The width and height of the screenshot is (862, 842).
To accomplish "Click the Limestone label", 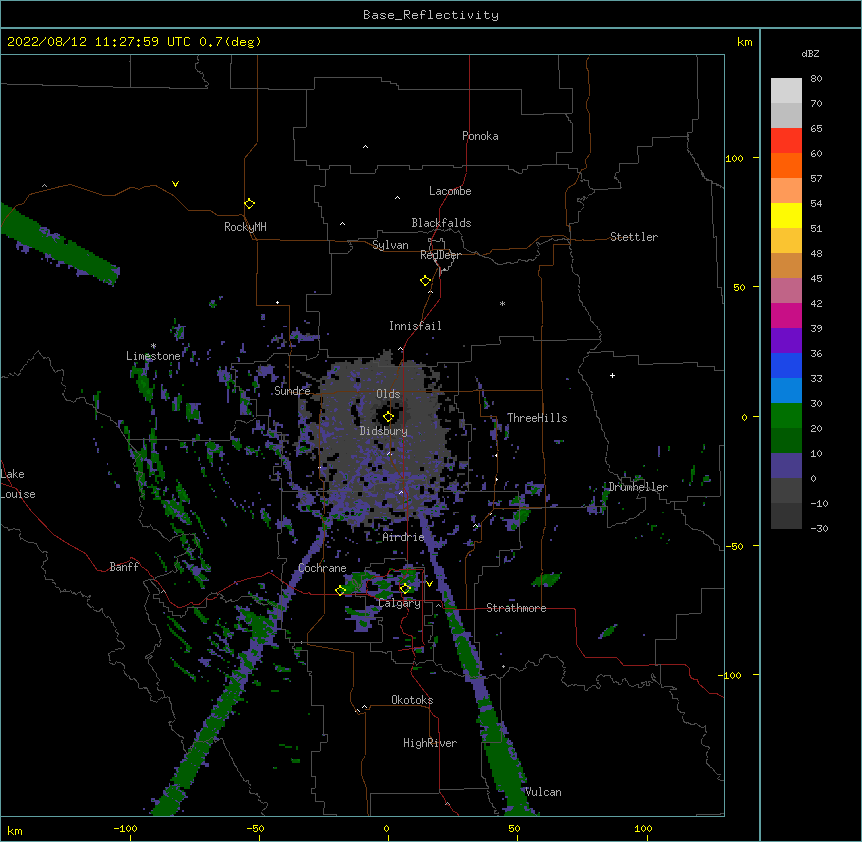I will tap(153, 356).
